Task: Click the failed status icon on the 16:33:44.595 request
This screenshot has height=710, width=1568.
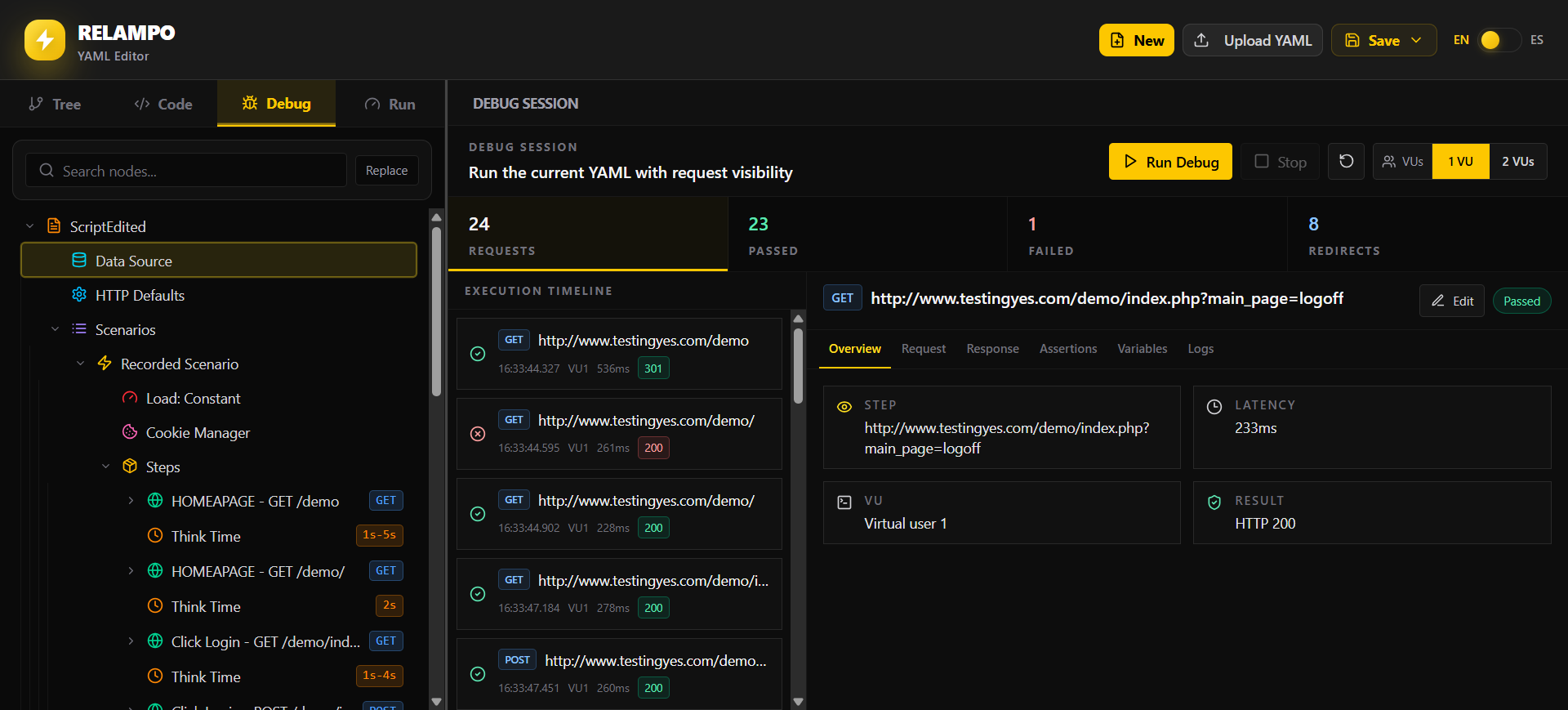Action: 478,434
